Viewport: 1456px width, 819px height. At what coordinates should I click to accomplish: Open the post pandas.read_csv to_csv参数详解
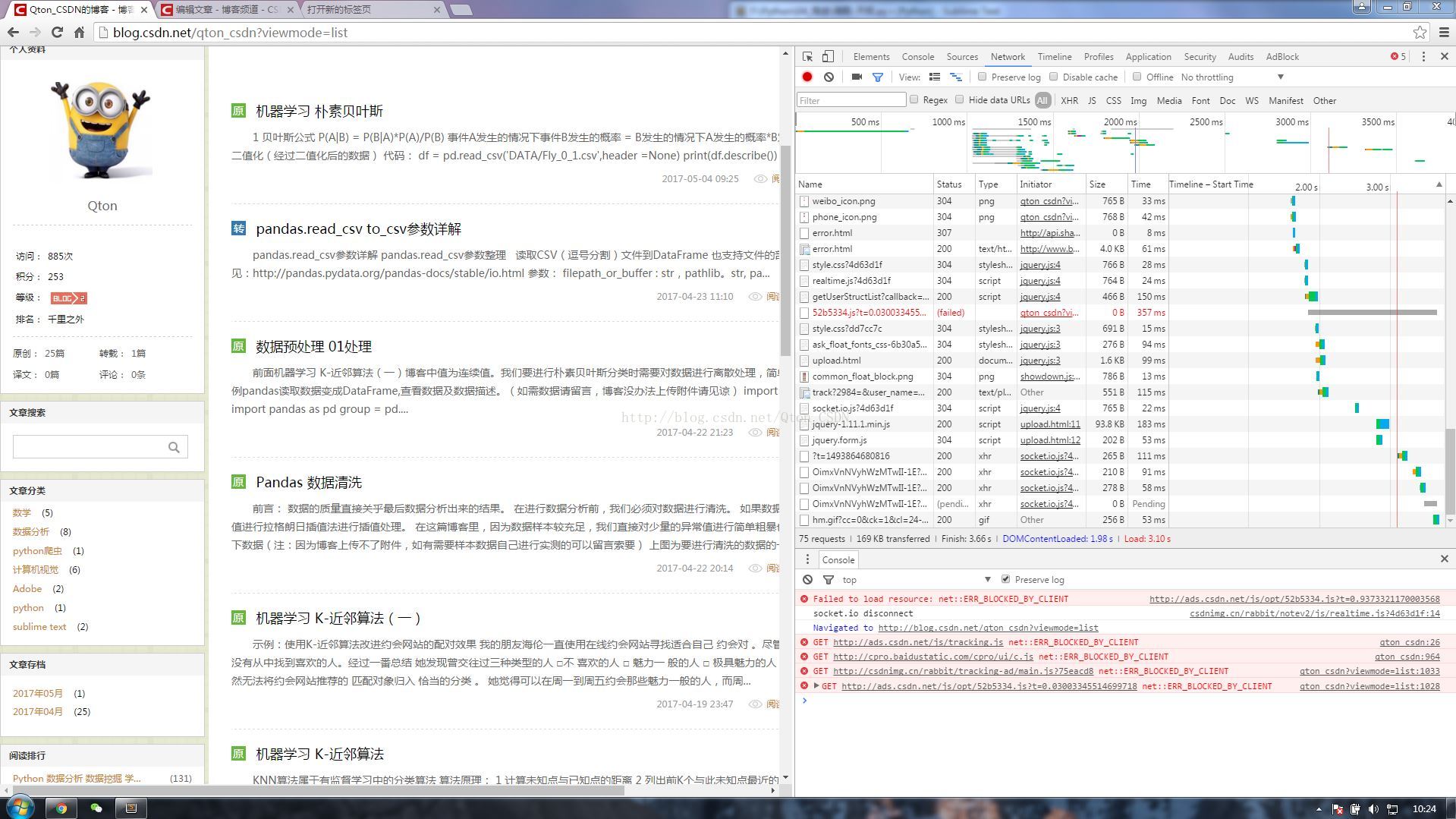[x=358, y=228]
